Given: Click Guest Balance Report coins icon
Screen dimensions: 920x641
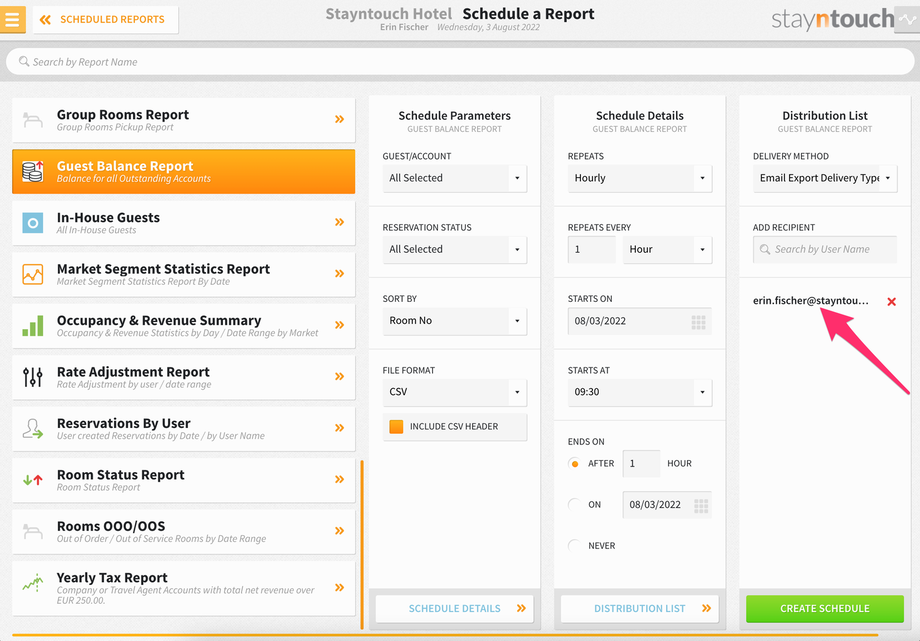Looking at the screenshot, I should (32, 171).
